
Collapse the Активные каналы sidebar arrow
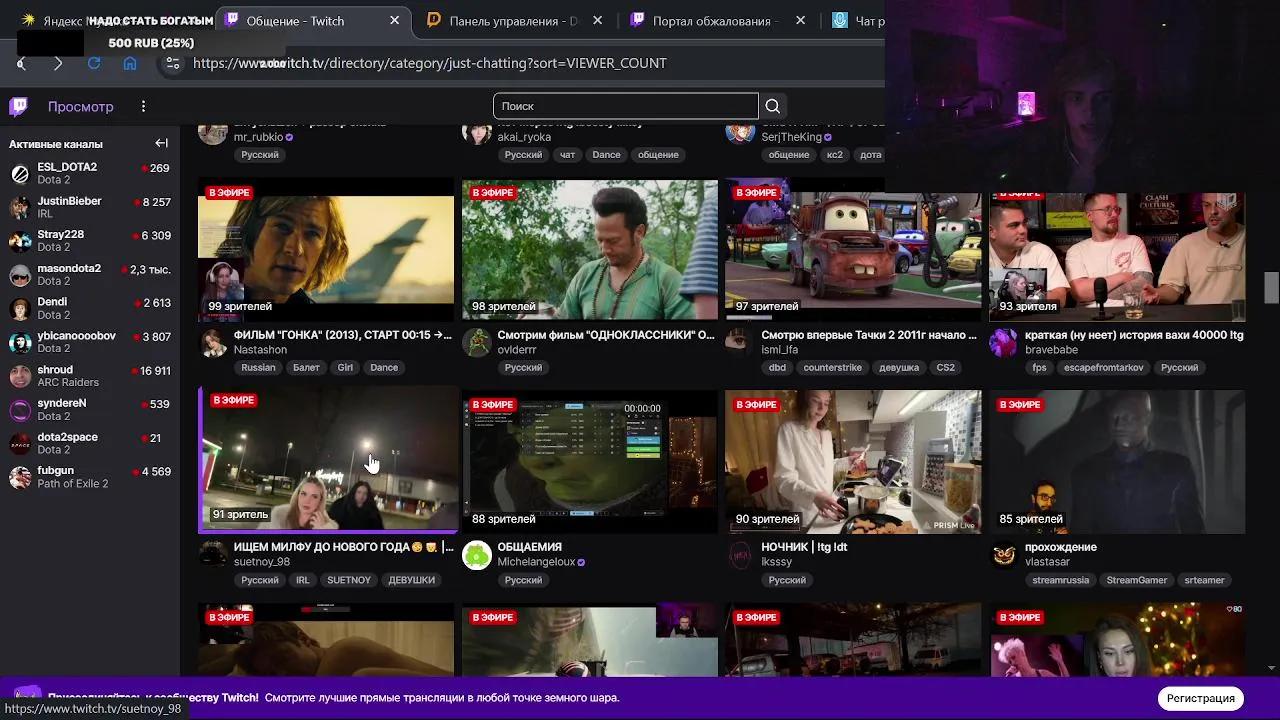tap(161, 143)
